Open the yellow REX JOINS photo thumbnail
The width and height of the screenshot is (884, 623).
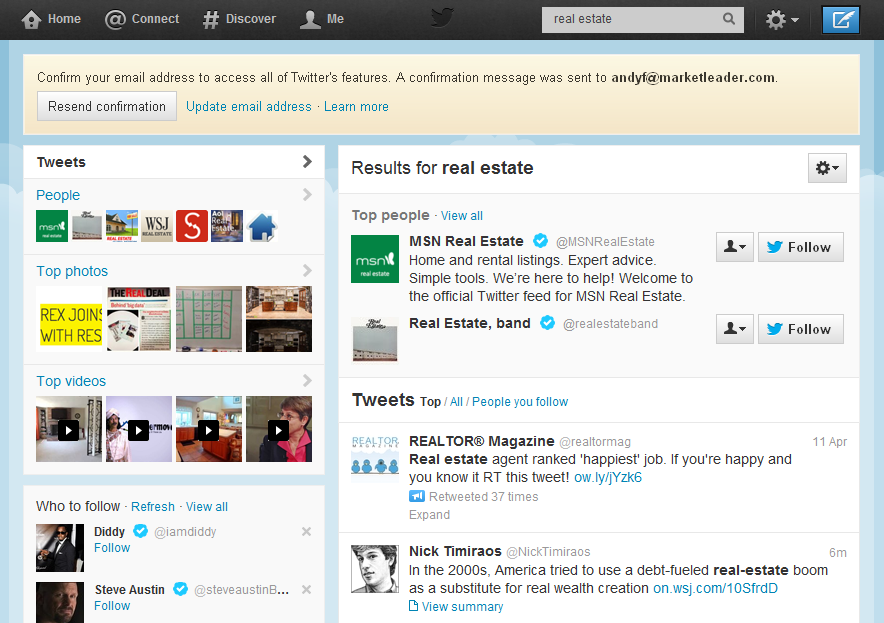click(69, 319)
